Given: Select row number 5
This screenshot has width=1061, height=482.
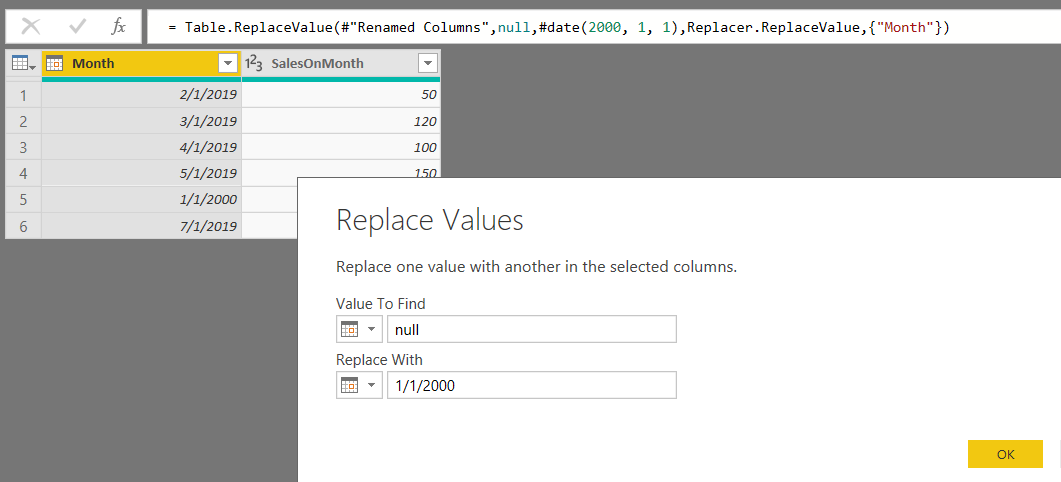Looking at the screenshot, I should click(24, 200).
